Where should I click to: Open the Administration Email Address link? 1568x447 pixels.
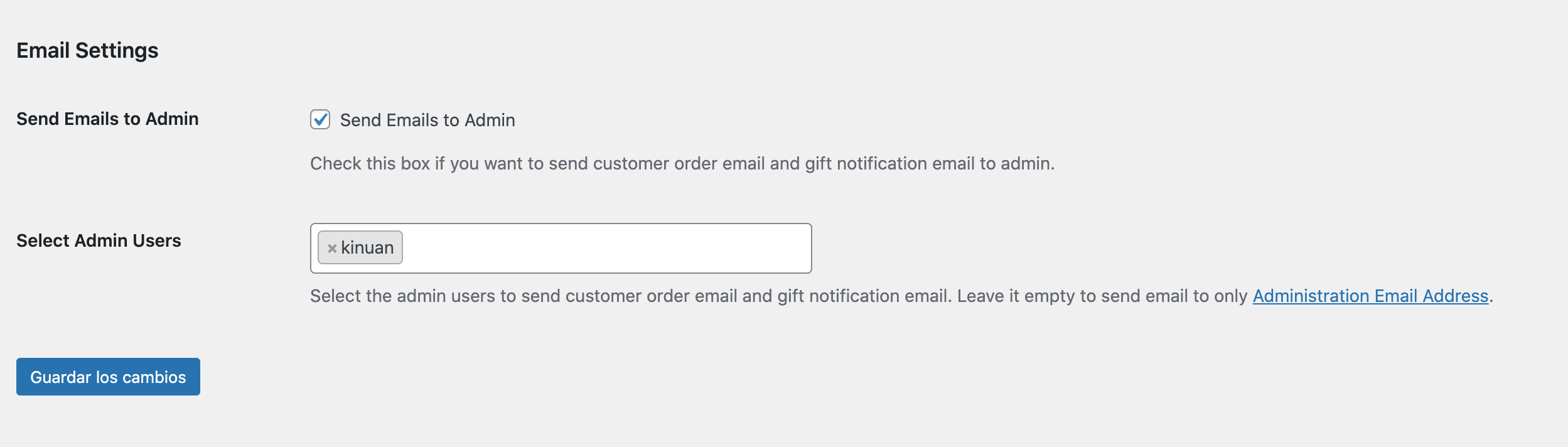tap(1370, 296)
